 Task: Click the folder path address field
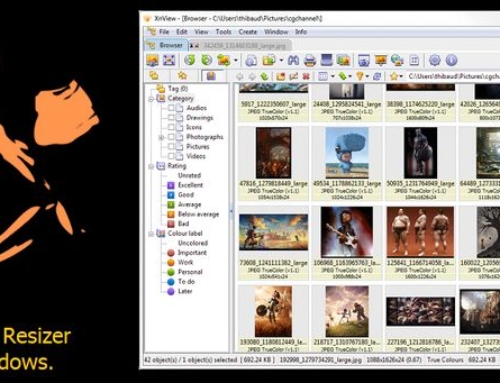tap(453, 76)
